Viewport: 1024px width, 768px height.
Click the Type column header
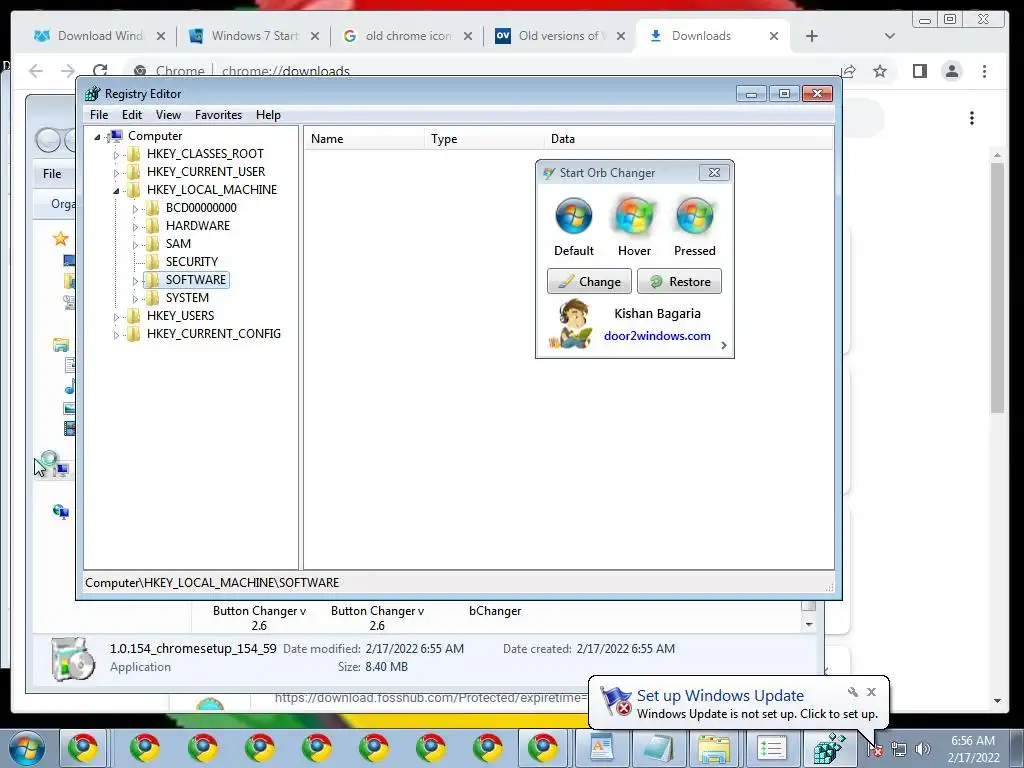[484, 139]
